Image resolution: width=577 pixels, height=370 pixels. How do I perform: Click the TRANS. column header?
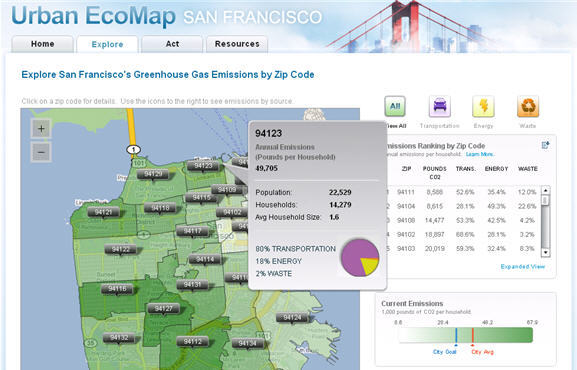pos(466,169)
